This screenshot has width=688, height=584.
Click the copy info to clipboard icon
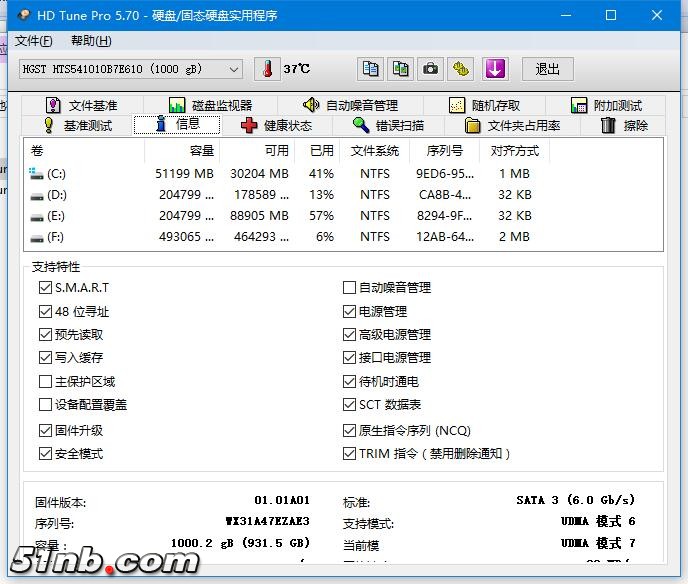pyautogui.click(x=370, y=69)
